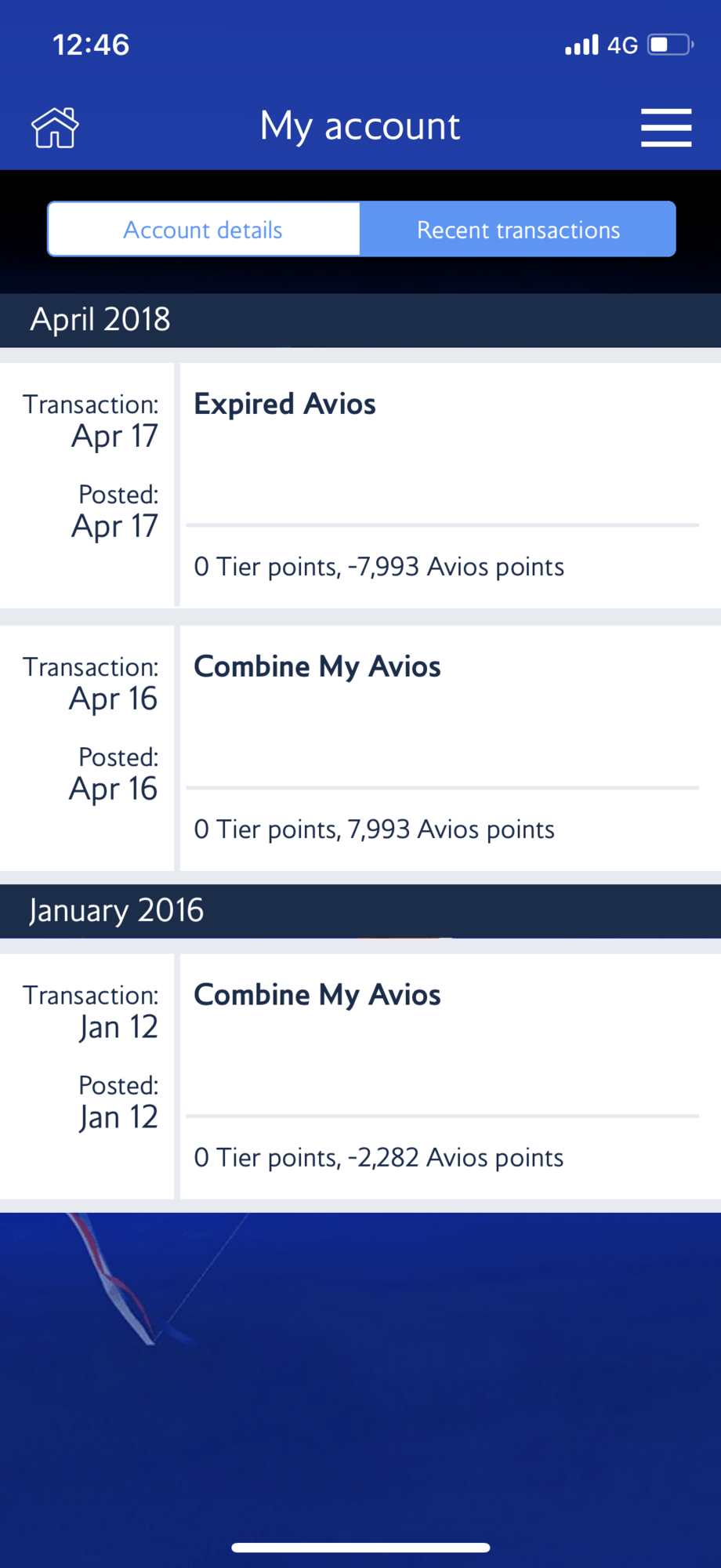
Task: Open the hamburger menu
Action: click(665, 128)
